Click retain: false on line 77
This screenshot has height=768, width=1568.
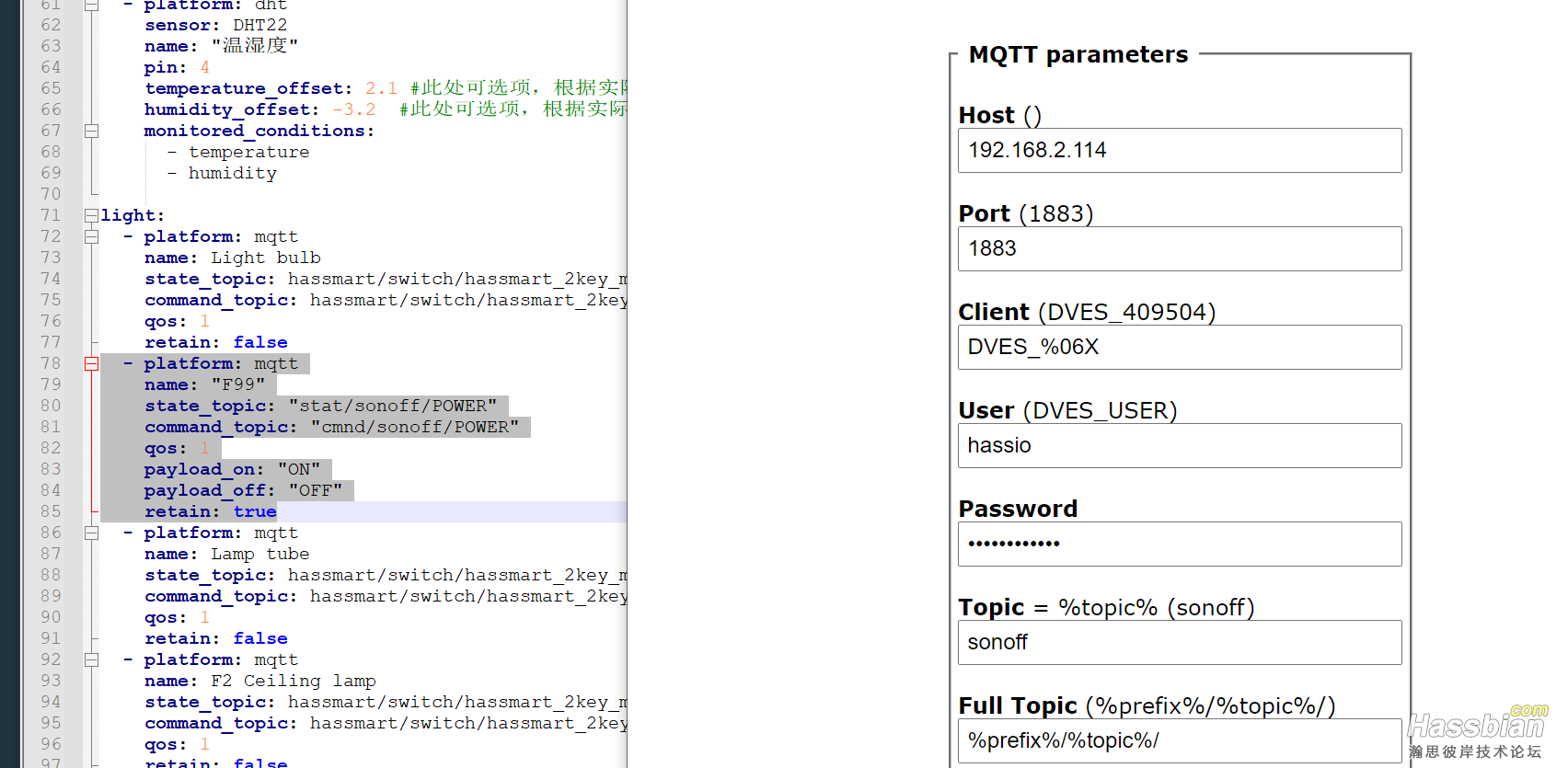coord(215,342)
